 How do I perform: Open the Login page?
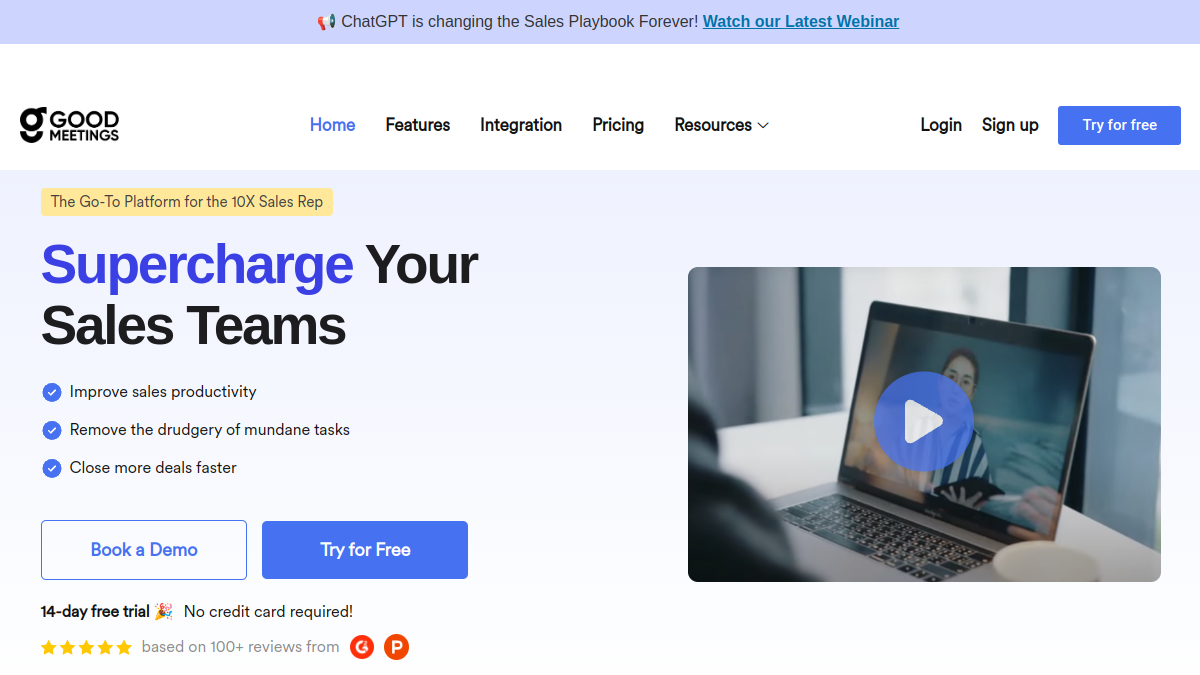pyautogui.click(x=941, y=125)
